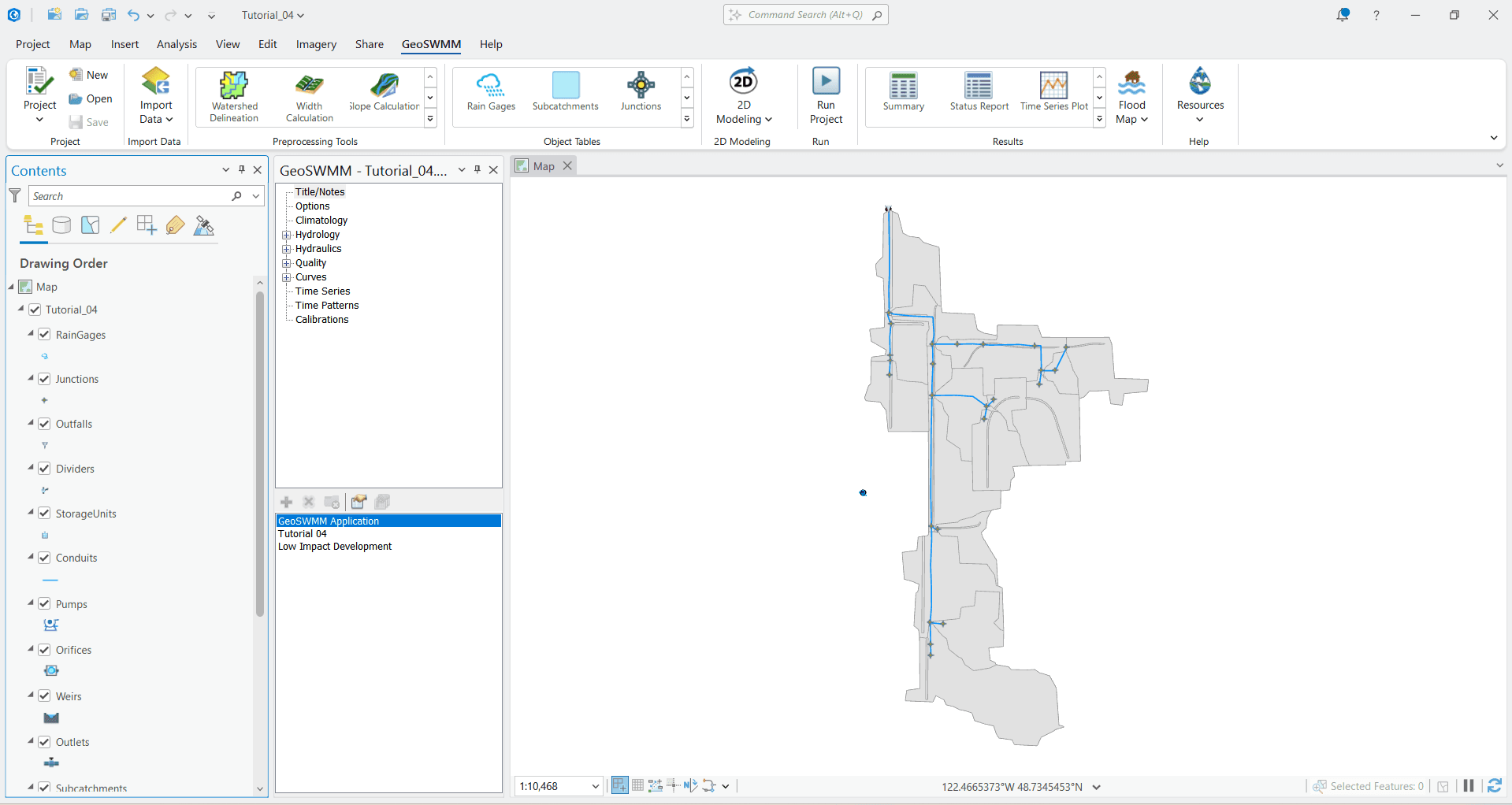
Task: Select the Width Calculation tool
Action: 308,96
